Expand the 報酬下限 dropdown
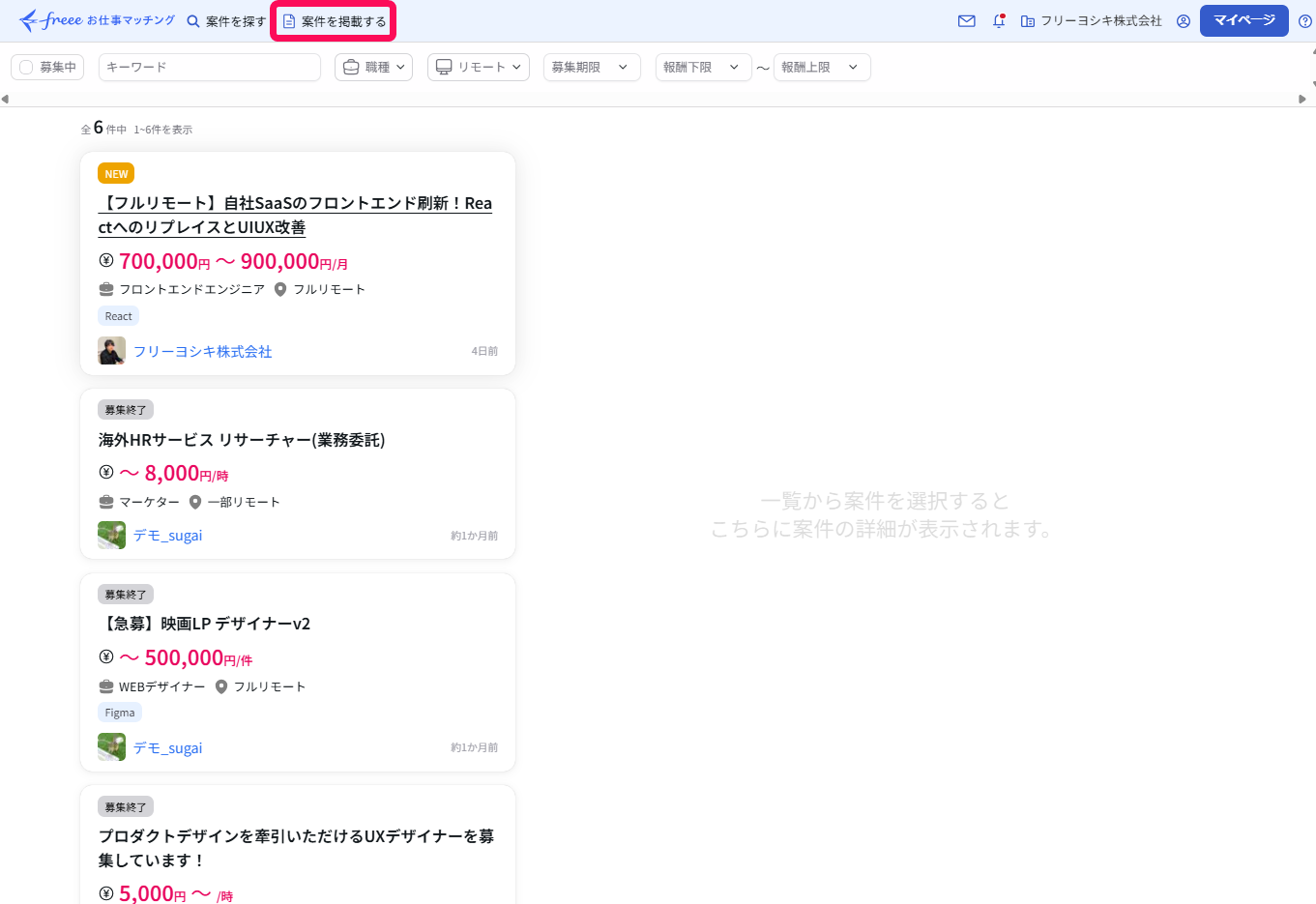The image size is (1316, 904). pos(703,67)
